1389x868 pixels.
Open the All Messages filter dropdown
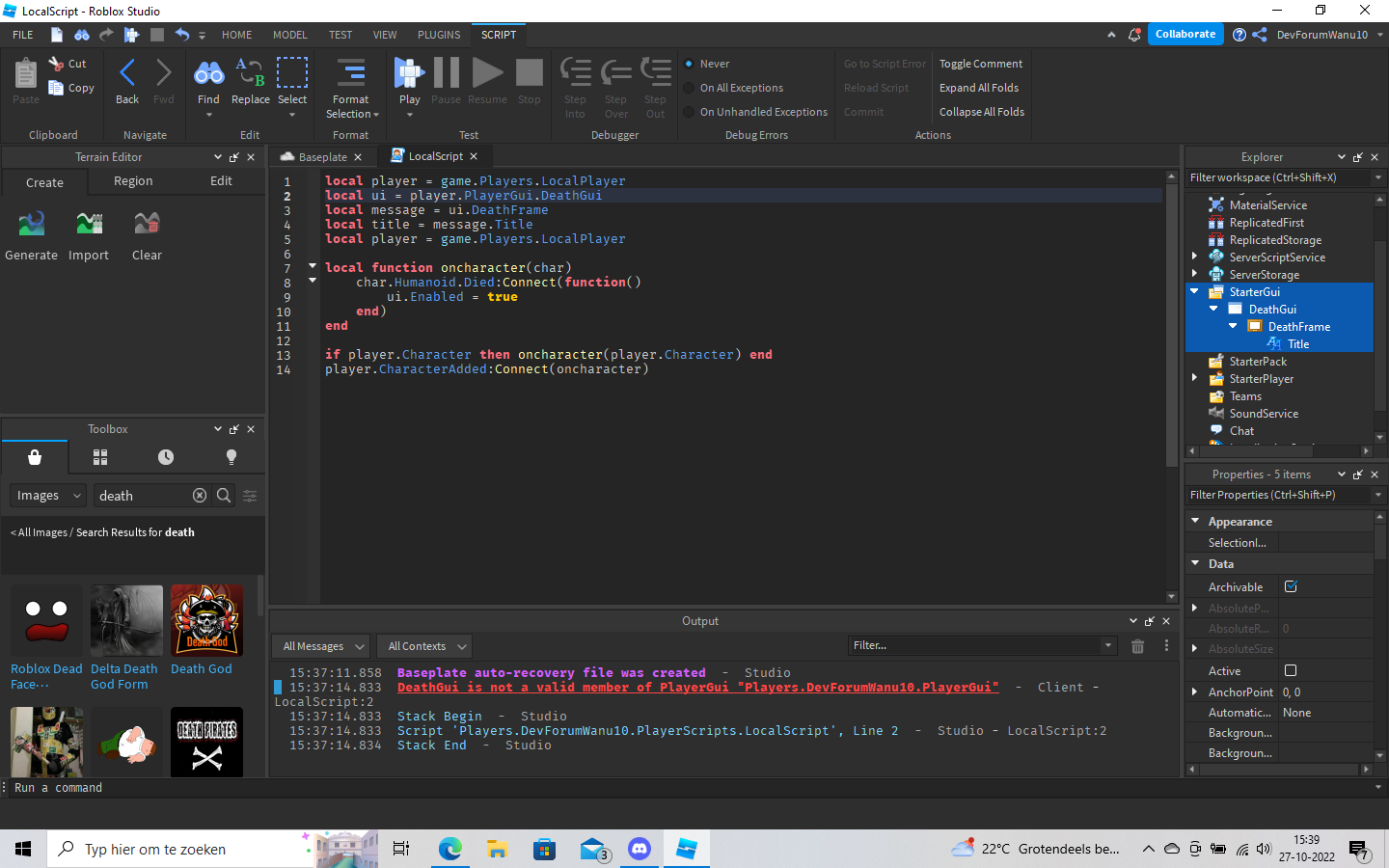tap(322, 646)
